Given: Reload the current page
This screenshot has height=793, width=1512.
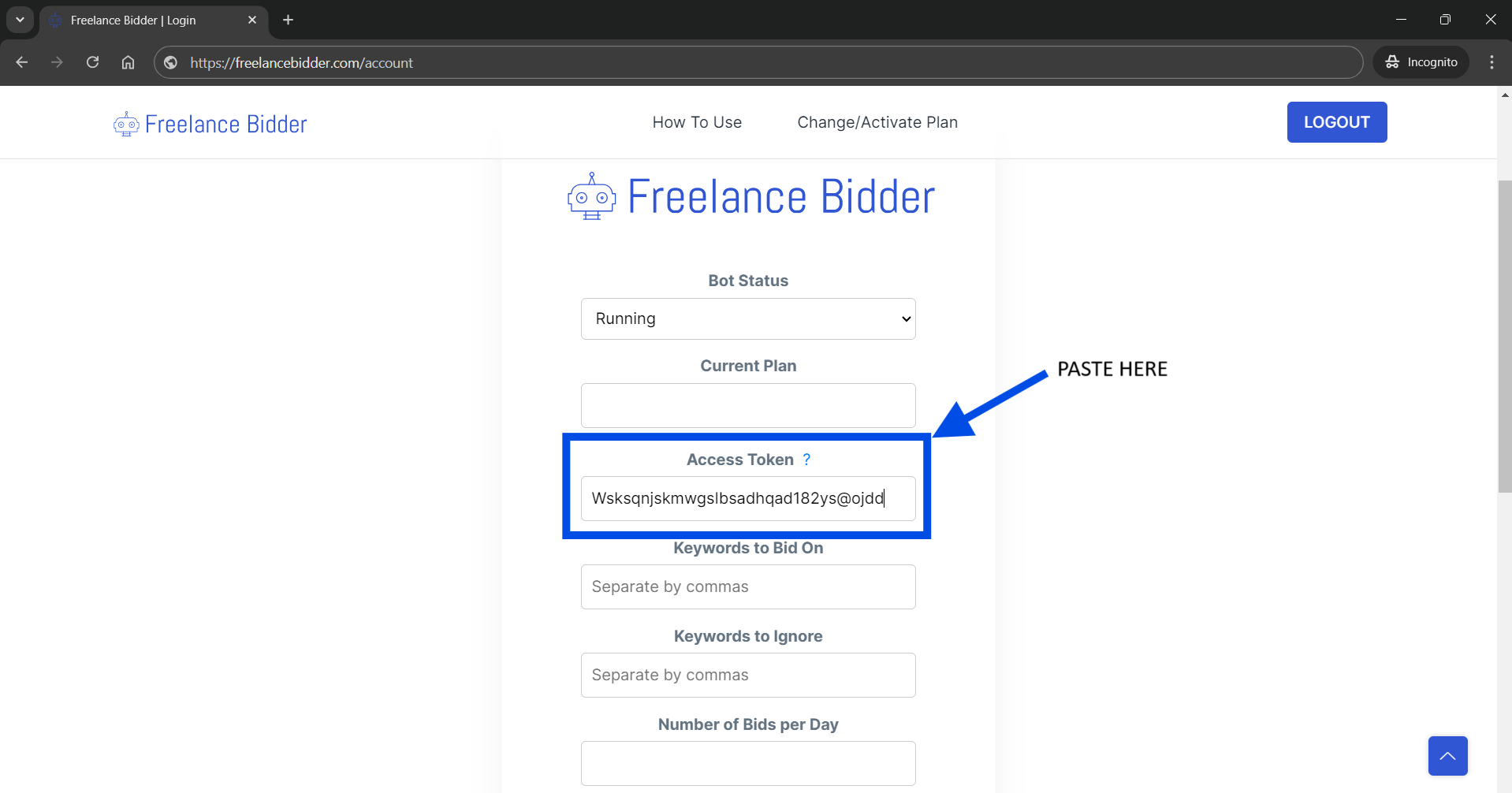Looking at the screenshot, I should (92, 62).
